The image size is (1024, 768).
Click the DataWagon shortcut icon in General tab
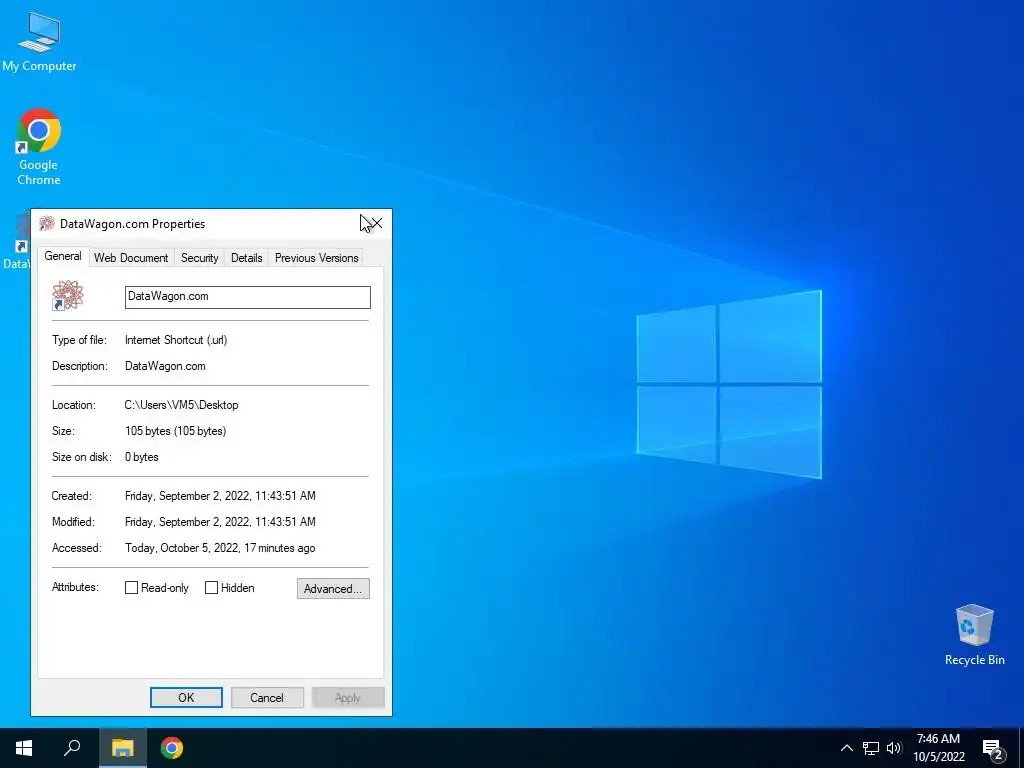[x=68, y=295]
